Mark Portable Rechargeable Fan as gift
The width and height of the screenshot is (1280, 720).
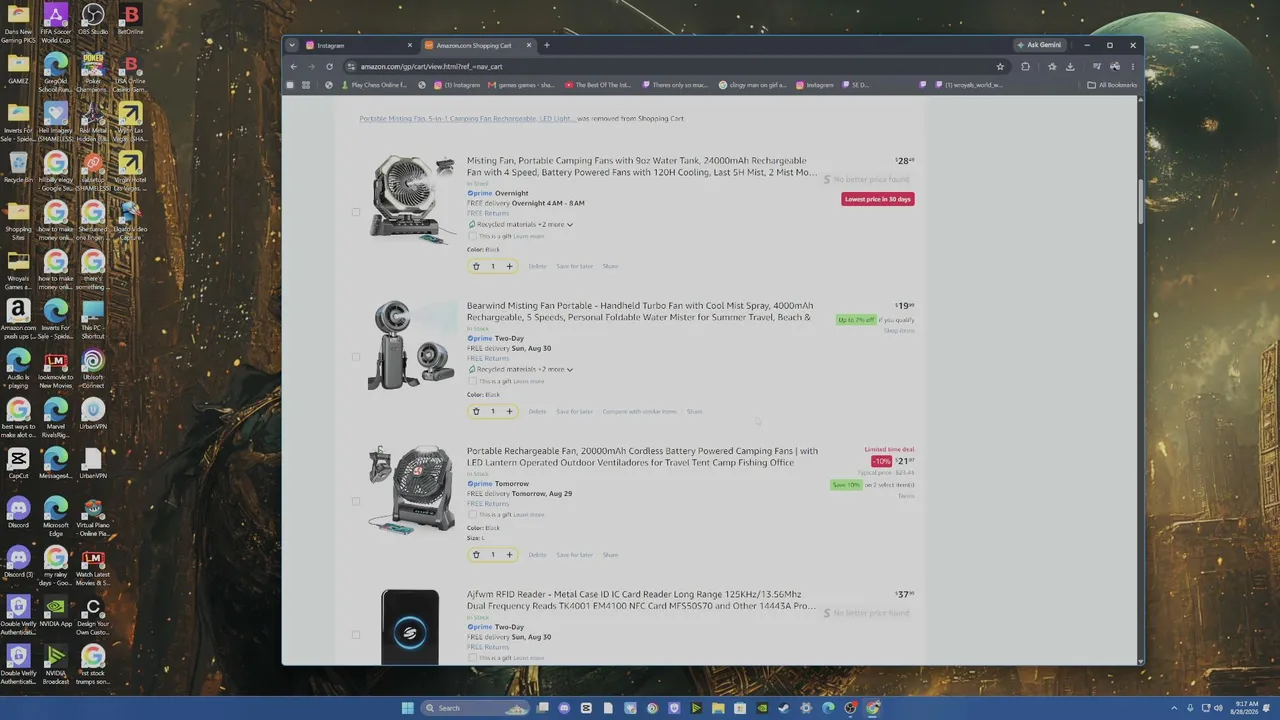(x=473, y=514)
